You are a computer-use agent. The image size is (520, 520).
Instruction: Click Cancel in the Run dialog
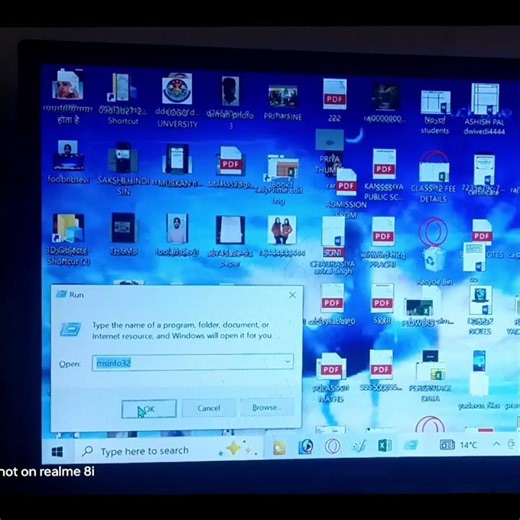[209, 408]
